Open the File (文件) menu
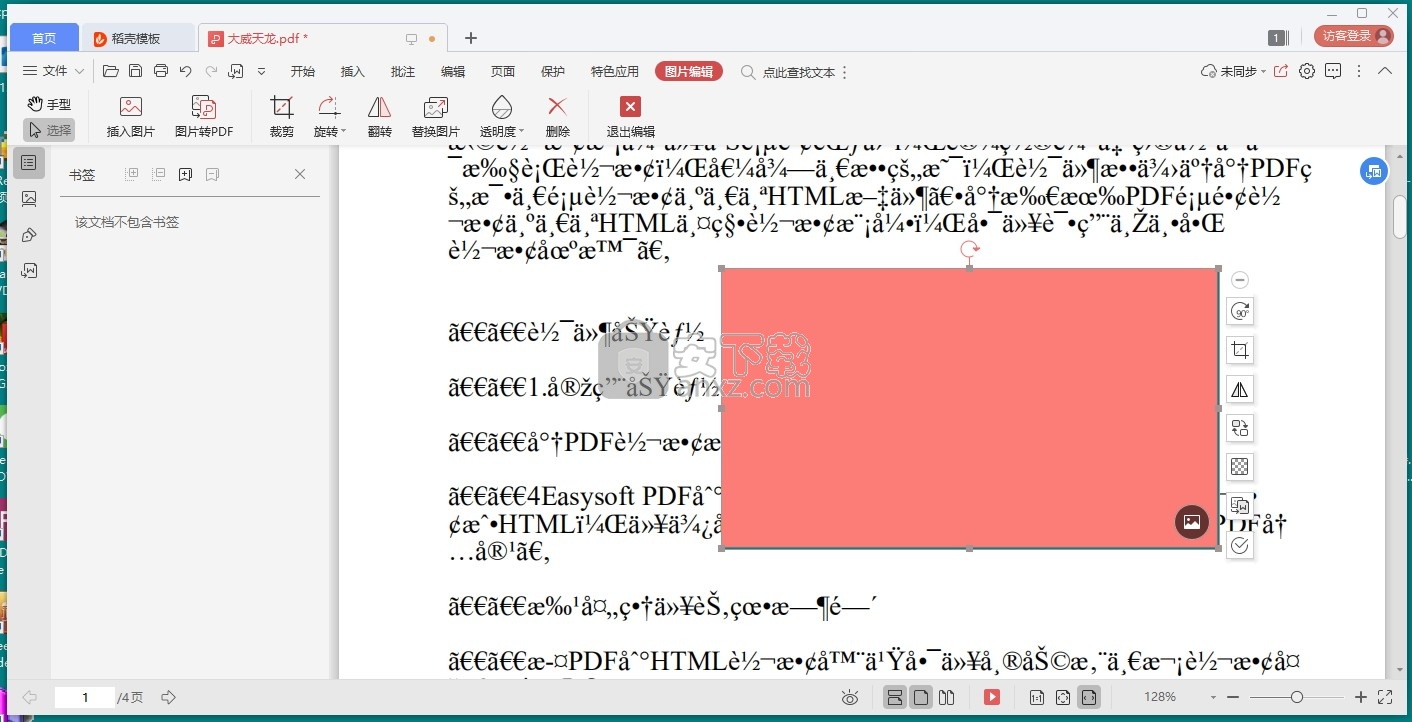 53,71
